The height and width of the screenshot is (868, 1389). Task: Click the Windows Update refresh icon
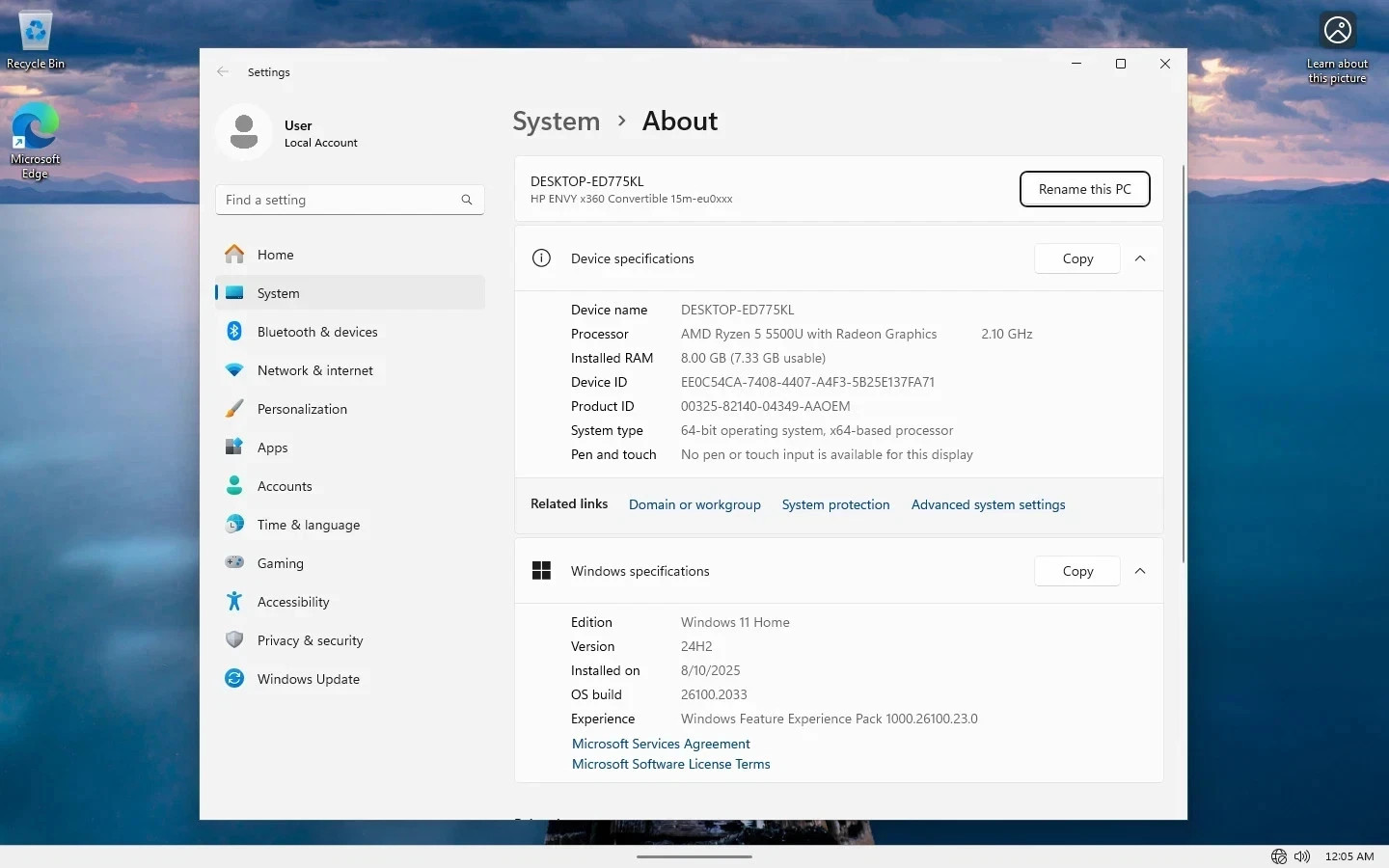click(x=234, y=678)
